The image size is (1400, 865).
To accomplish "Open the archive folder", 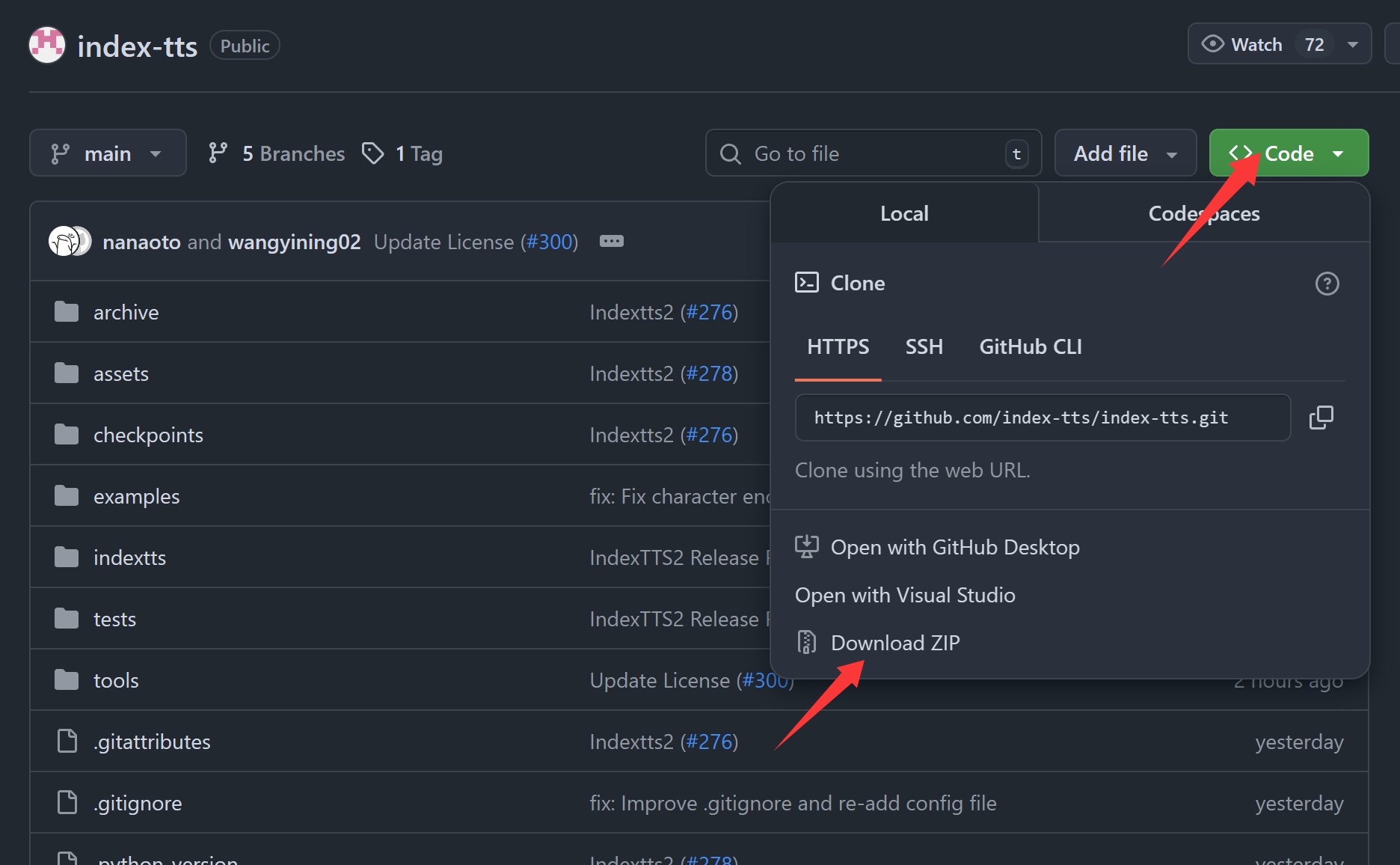I will point(126,312).
